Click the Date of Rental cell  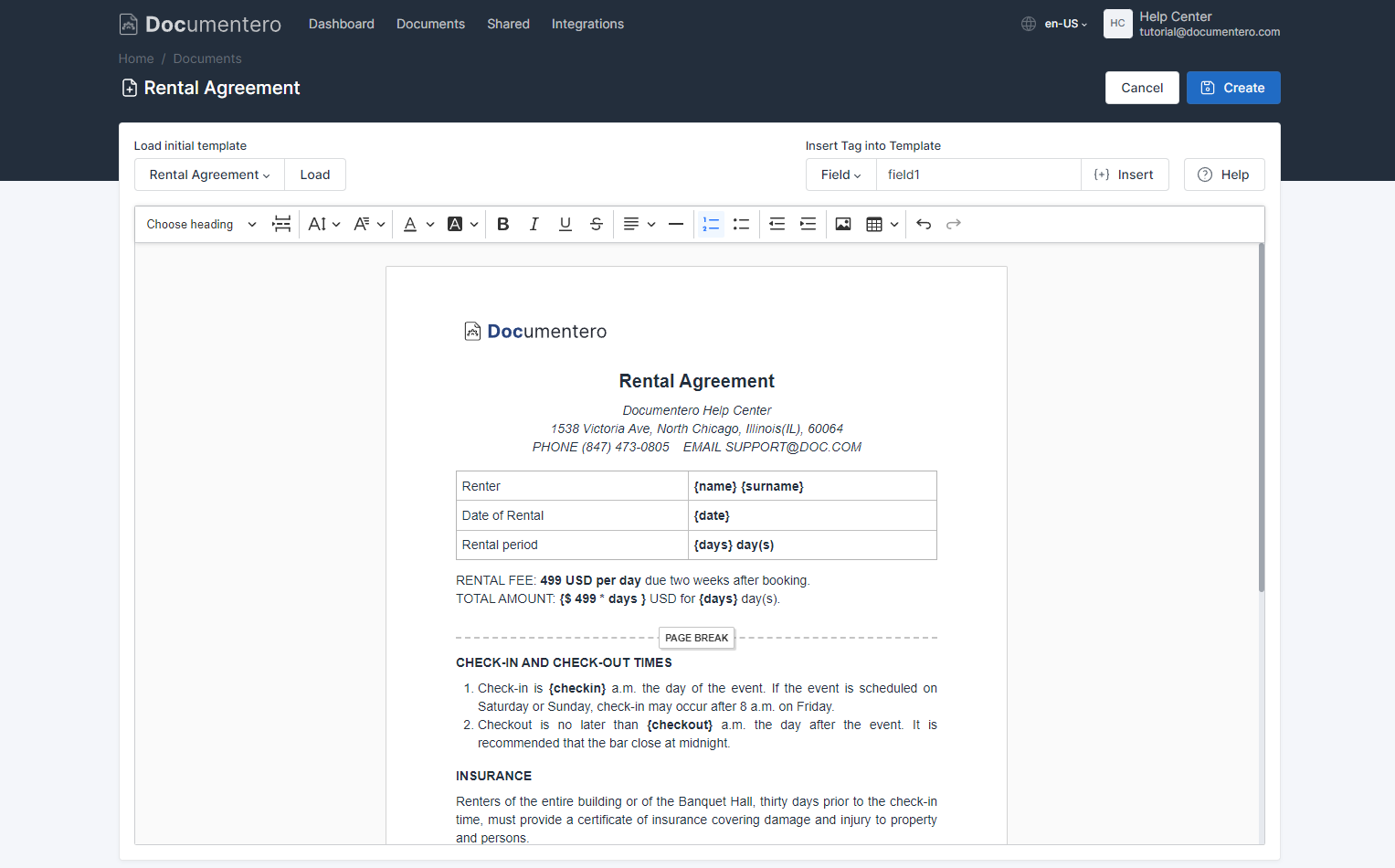(x=572, y=515)
